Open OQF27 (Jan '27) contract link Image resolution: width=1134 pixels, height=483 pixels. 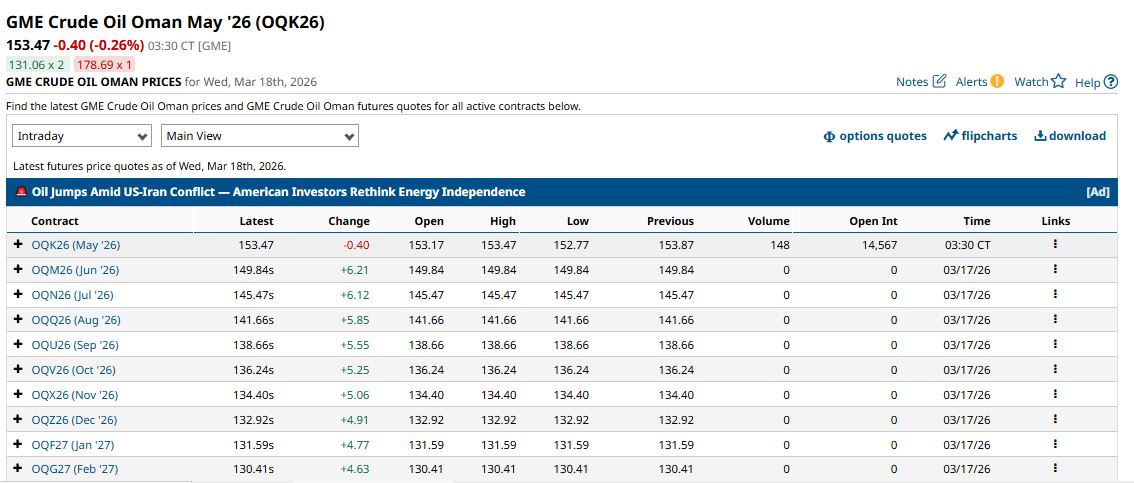pos(73,445)
